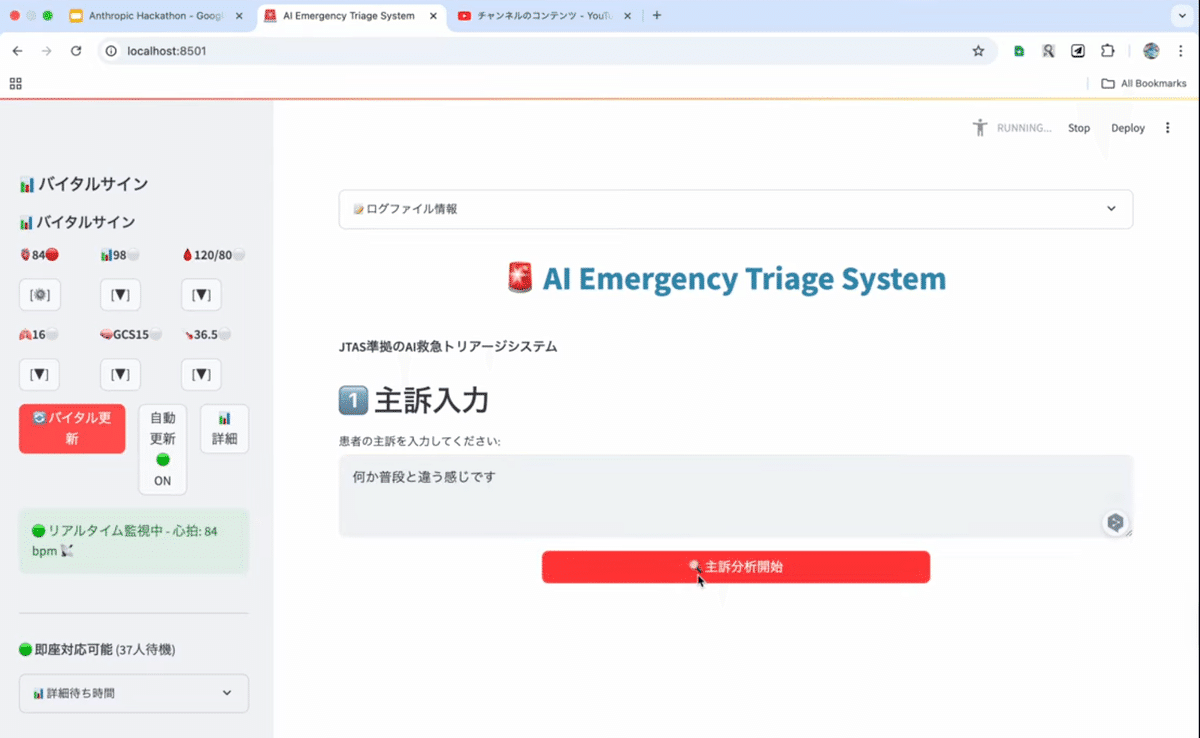Bookmark this page with the star icon

tap(978, 51)
